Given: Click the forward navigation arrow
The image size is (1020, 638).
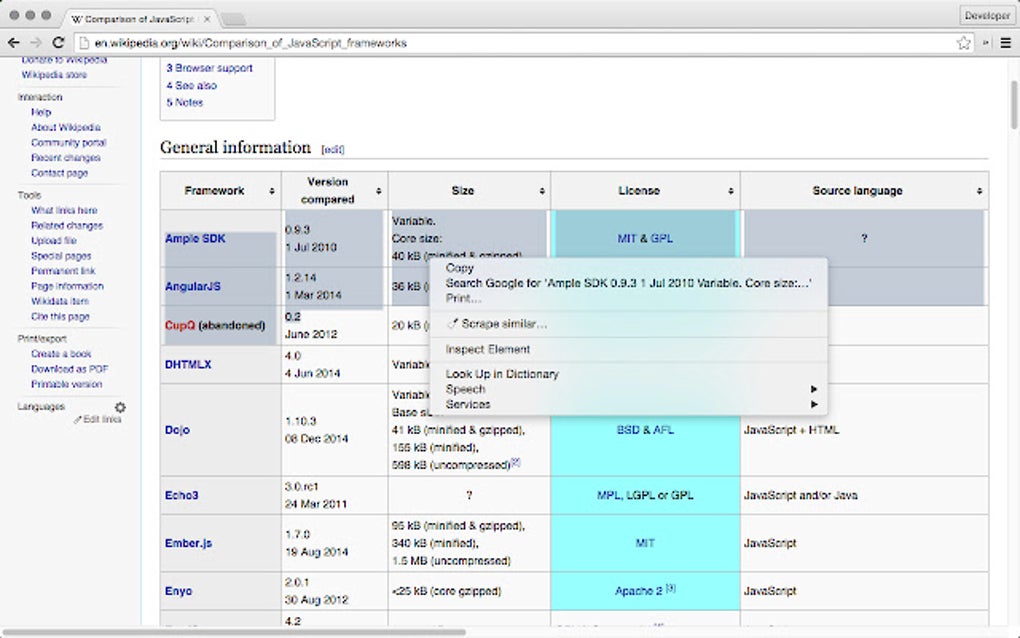Looking at the screenshot, I should click(37, 43).
